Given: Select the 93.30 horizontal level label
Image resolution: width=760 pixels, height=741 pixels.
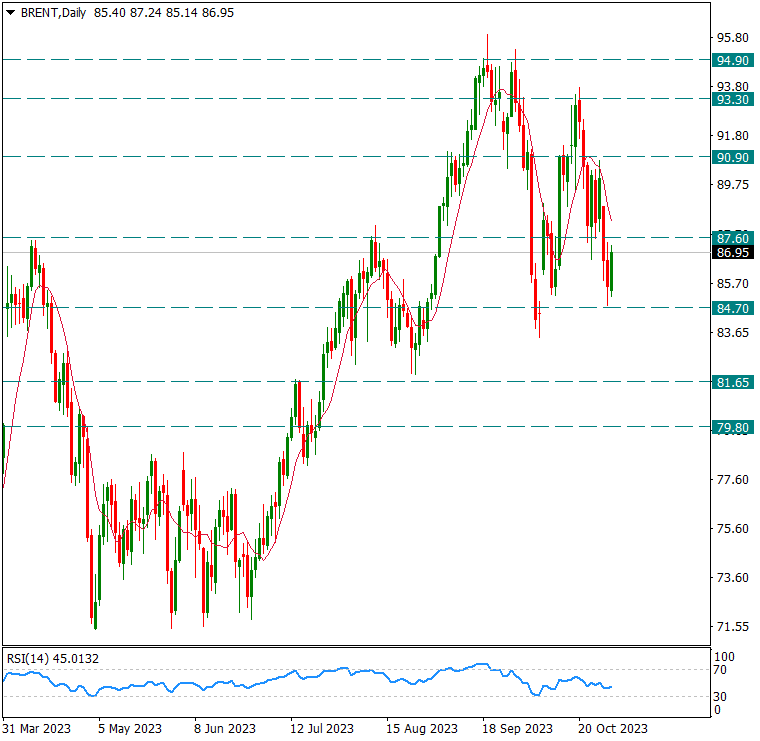Looking at the screenshot, I should coord(733,99).
